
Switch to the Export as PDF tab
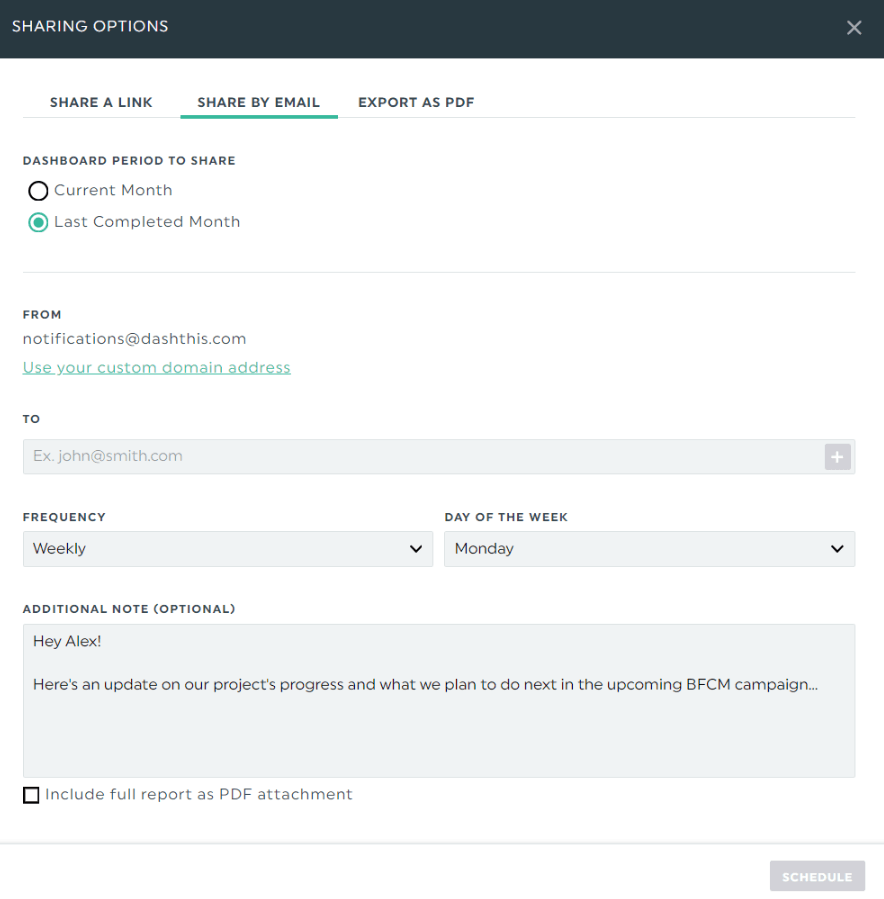click(416, 103)
